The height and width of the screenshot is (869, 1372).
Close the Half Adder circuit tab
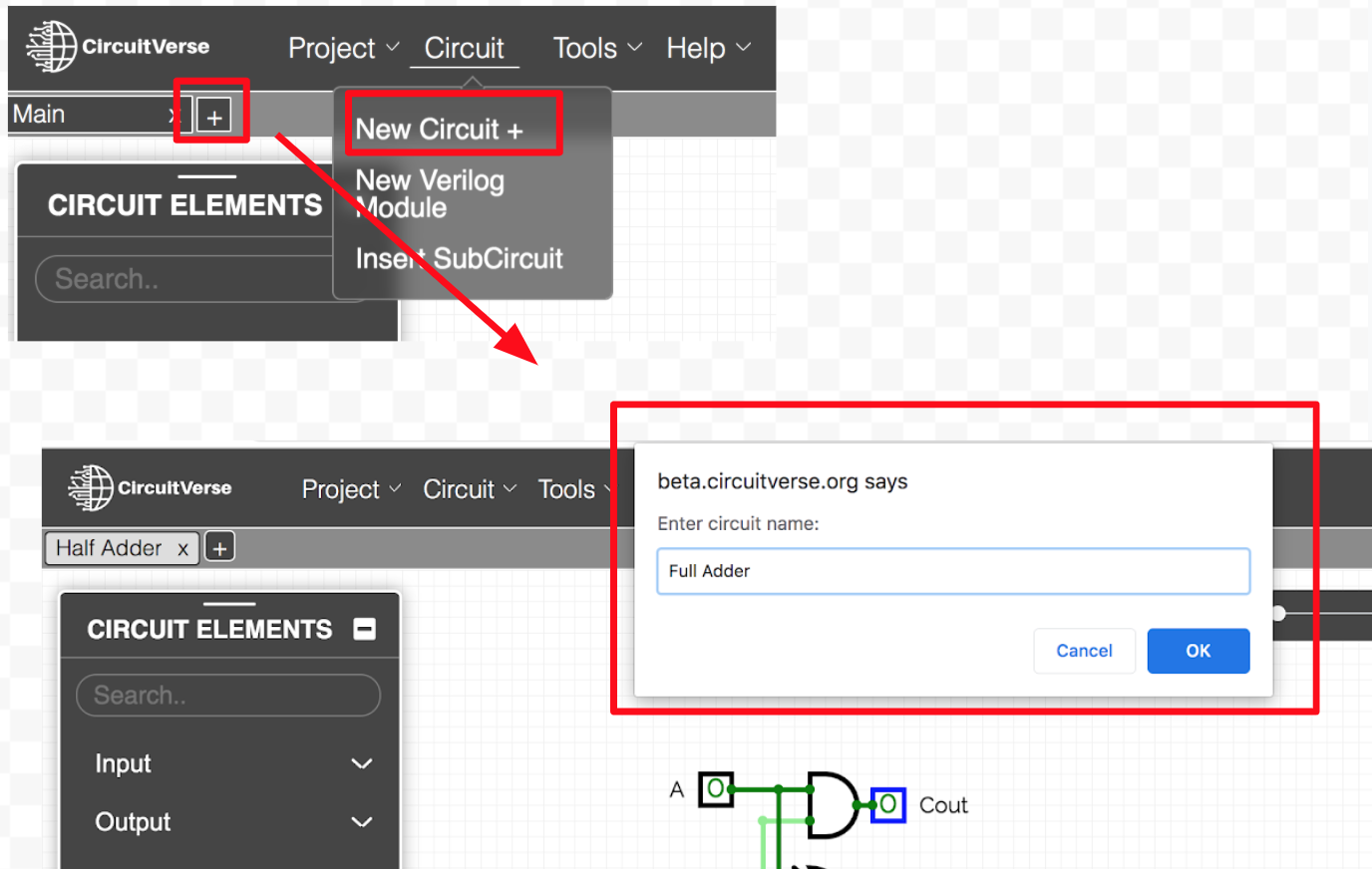click(x=182, y=549)
